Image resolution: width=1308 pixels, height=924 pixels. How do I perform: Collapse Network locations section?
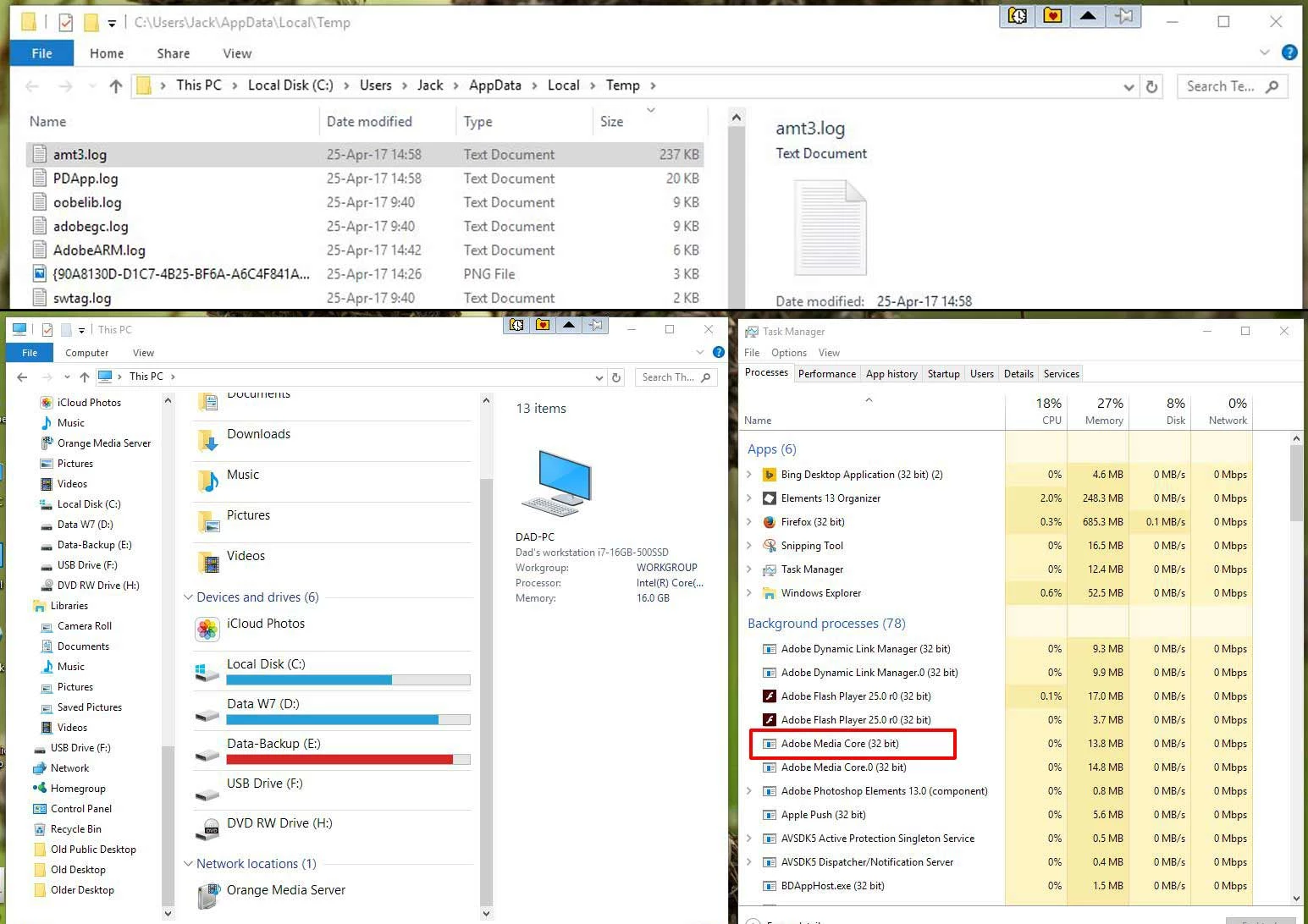click(189, 864)
